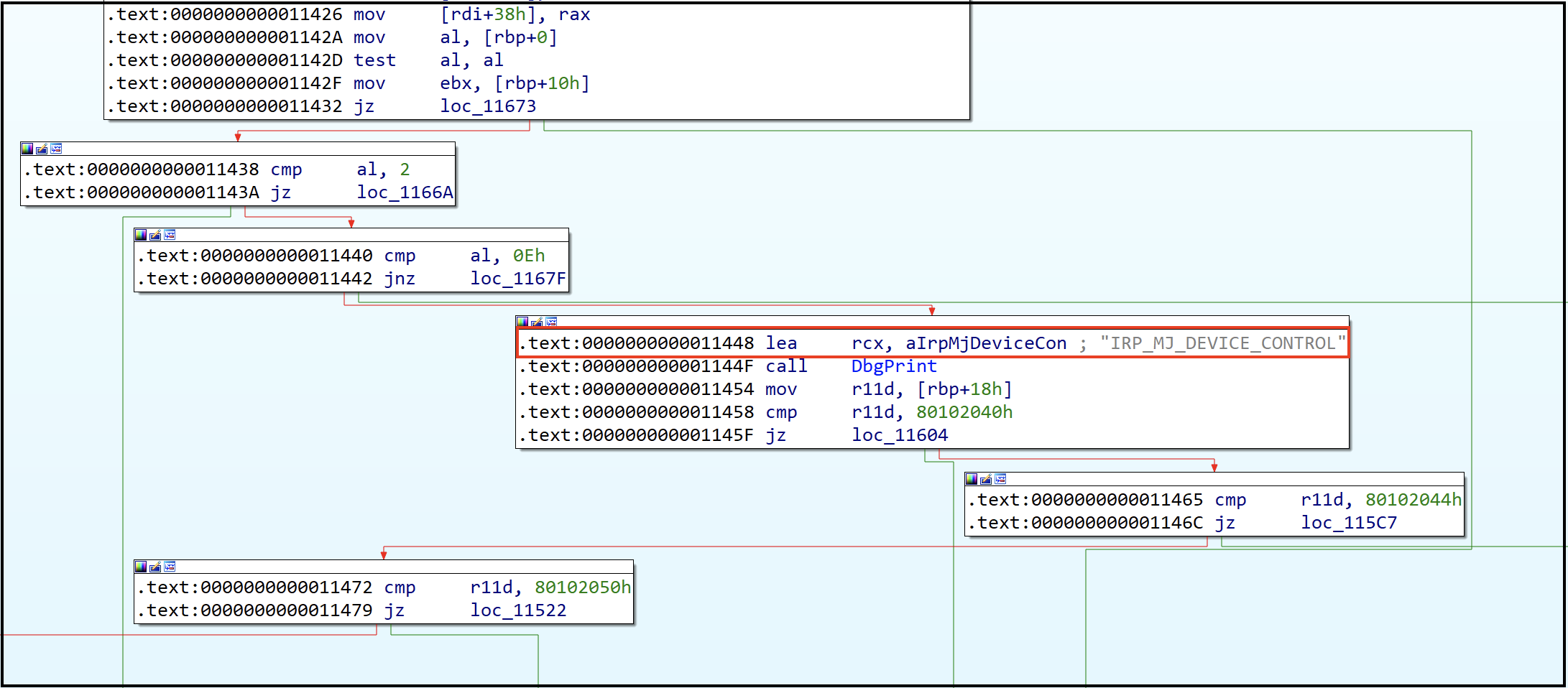Screen dimensions: 1568x688
Task: Select the loc_11673 jump target
Action: [488, 106]
